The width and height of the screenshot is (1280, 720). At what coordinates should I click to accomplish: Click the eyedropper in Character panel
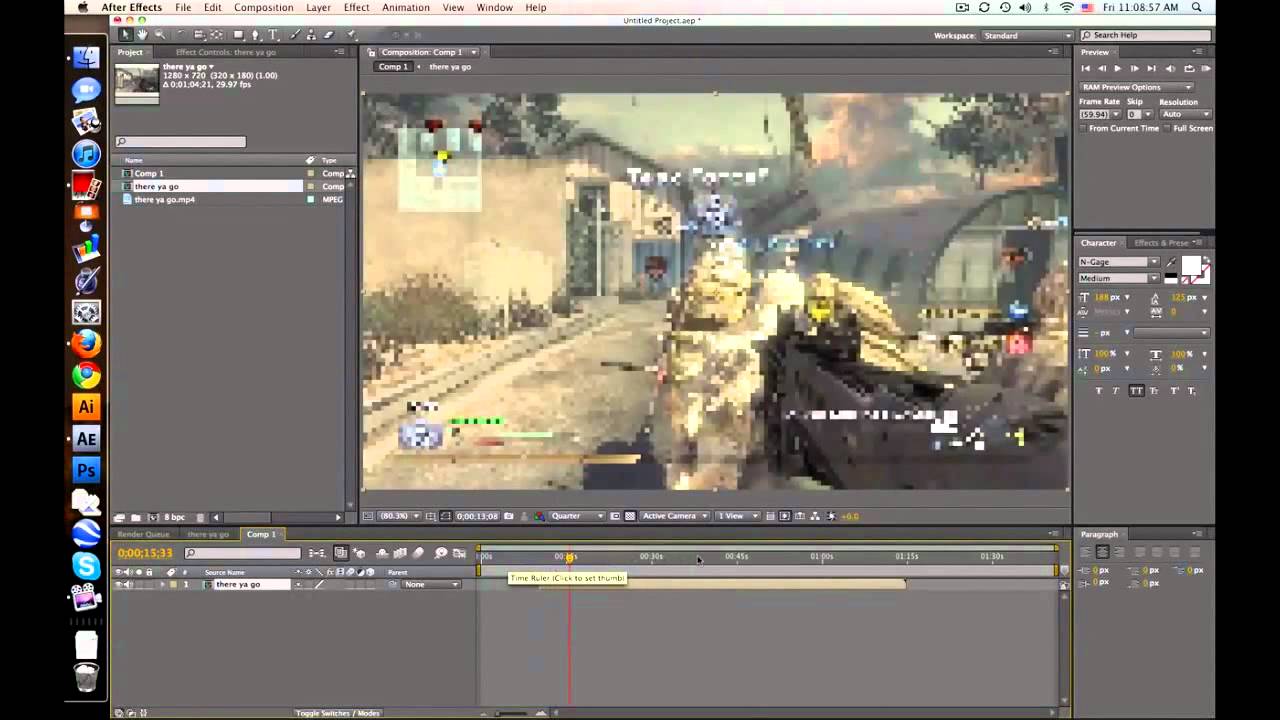(1171, 262)
